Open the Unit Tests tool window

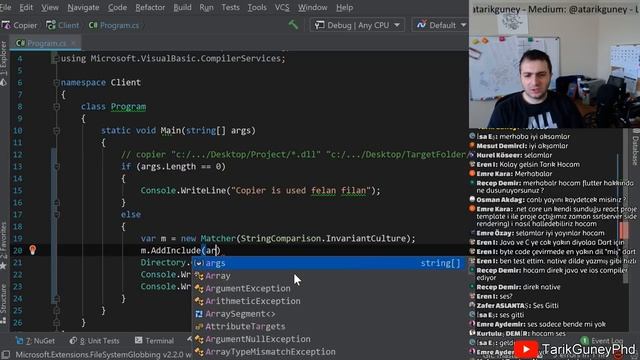click(x=94, y=340)
